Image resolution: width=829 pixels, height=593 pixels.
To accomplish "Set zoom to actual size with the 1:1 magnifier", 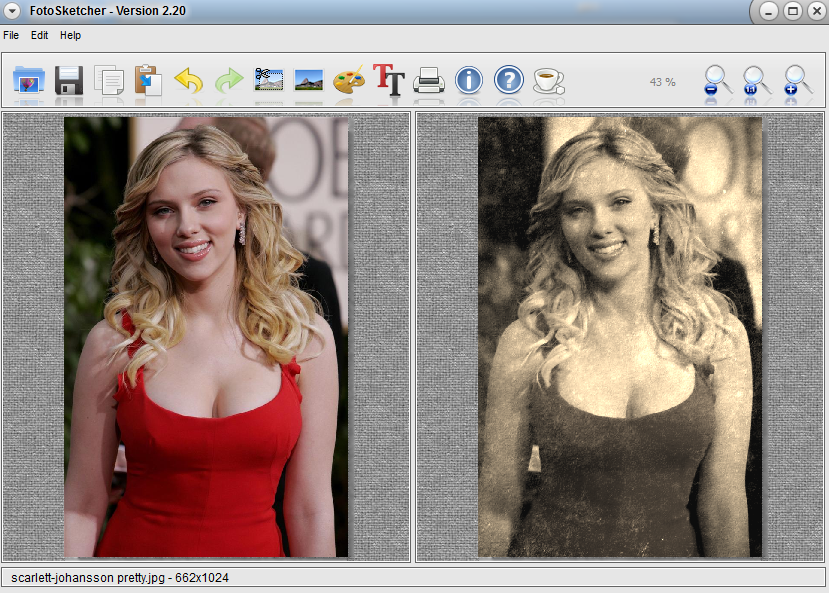I will pos(757,80).
